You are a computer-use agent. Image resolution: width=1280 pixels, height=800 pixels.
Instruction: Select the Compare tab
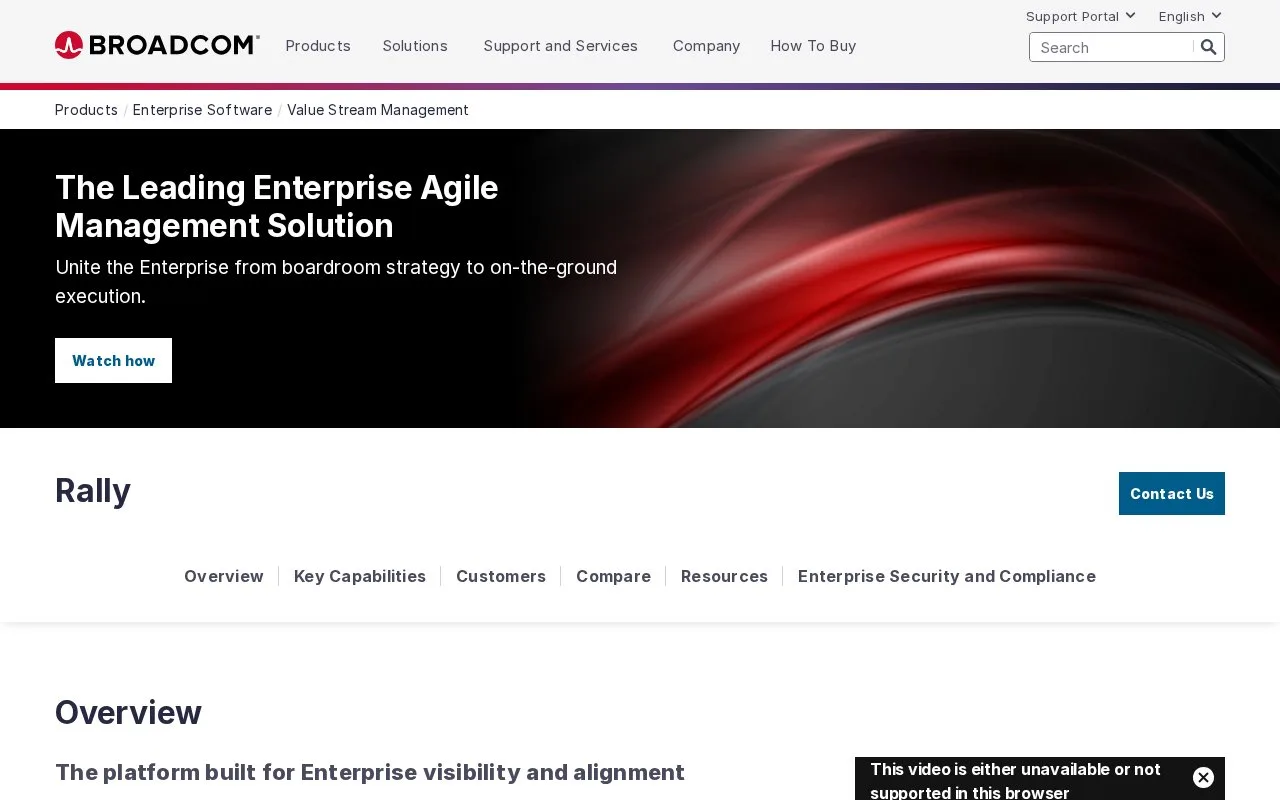coord(613,576)
